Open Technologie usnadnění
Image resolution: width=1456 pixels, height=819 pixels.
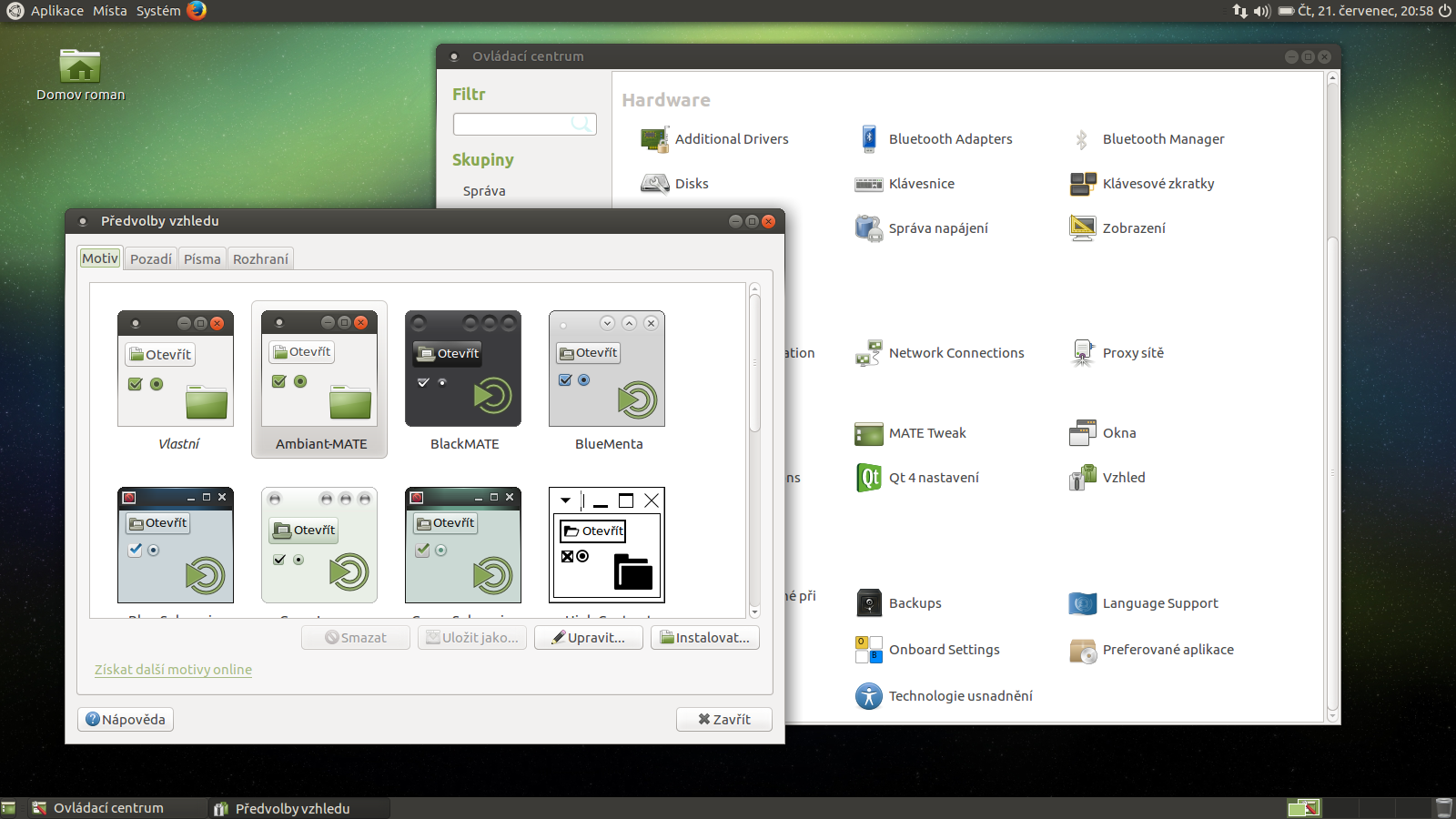(961, 695)
